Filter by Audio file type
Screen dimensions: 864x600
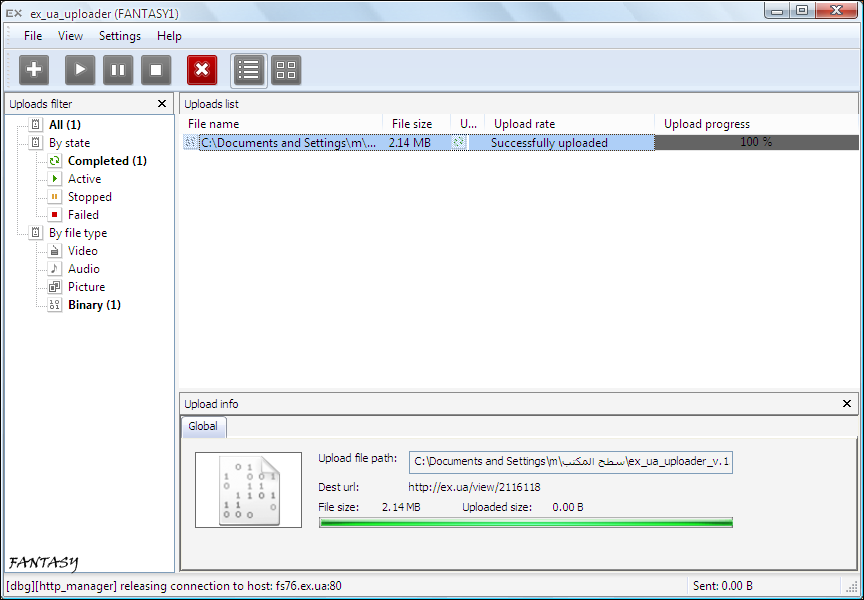coord(84,269)
